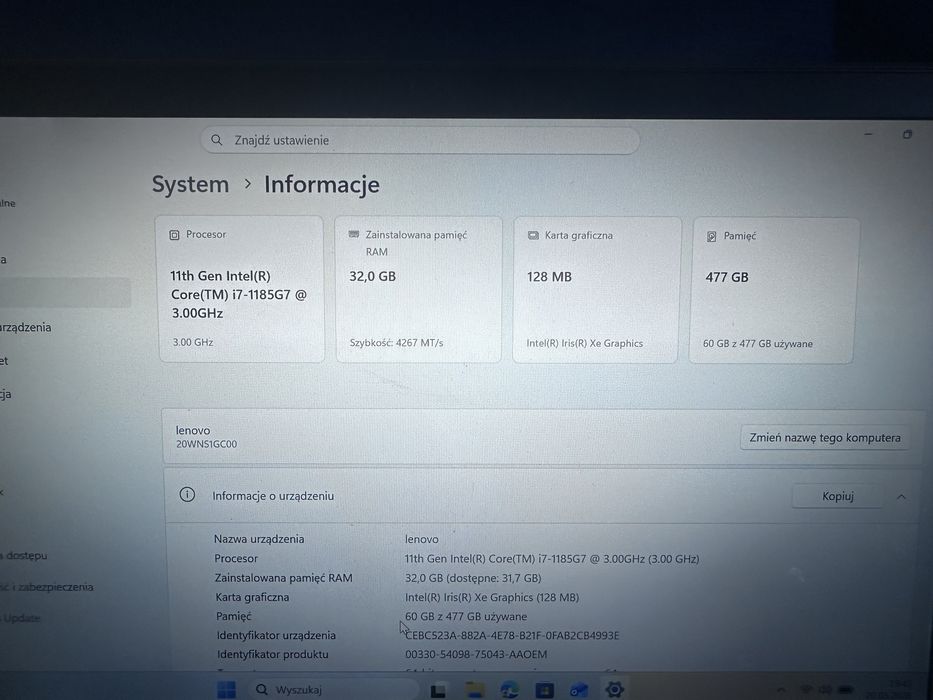Click the breadcrumb chevron after System
Viewport: 933px width, 700px height.
pyautogui.click(x=248, y=185)
